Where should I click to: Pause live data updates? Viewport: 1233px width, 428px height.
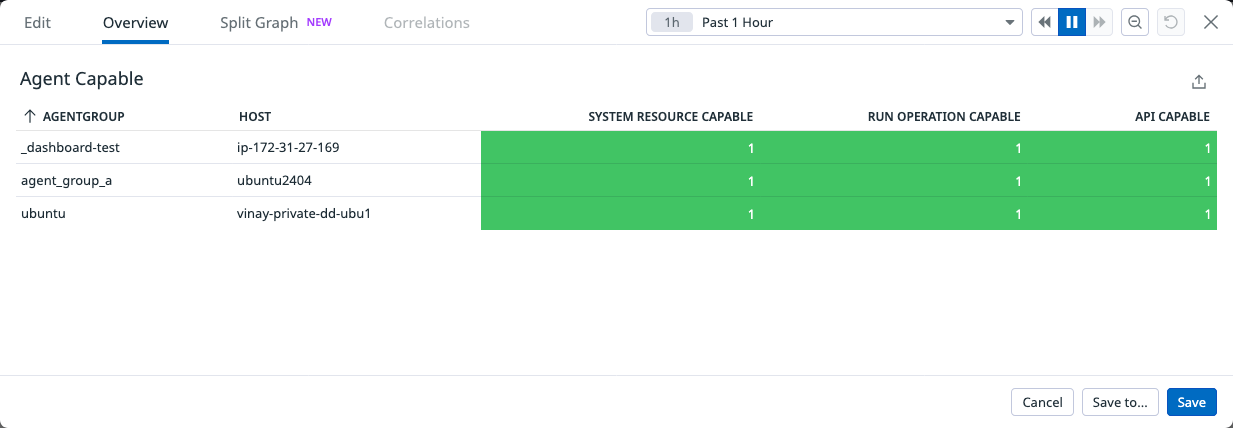[x=1072, y=22]
